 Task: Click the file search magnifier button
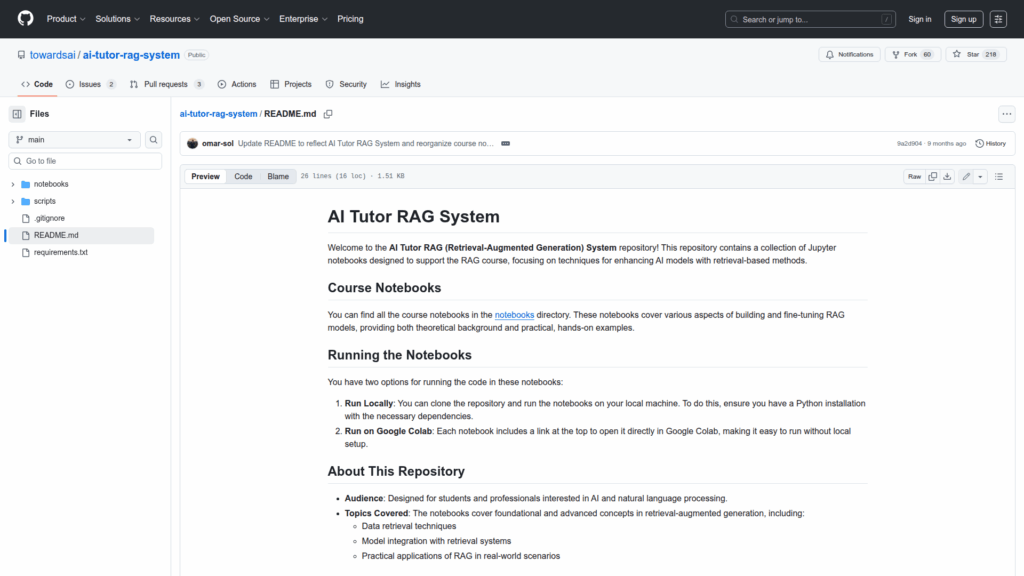[x=153, y=140]
